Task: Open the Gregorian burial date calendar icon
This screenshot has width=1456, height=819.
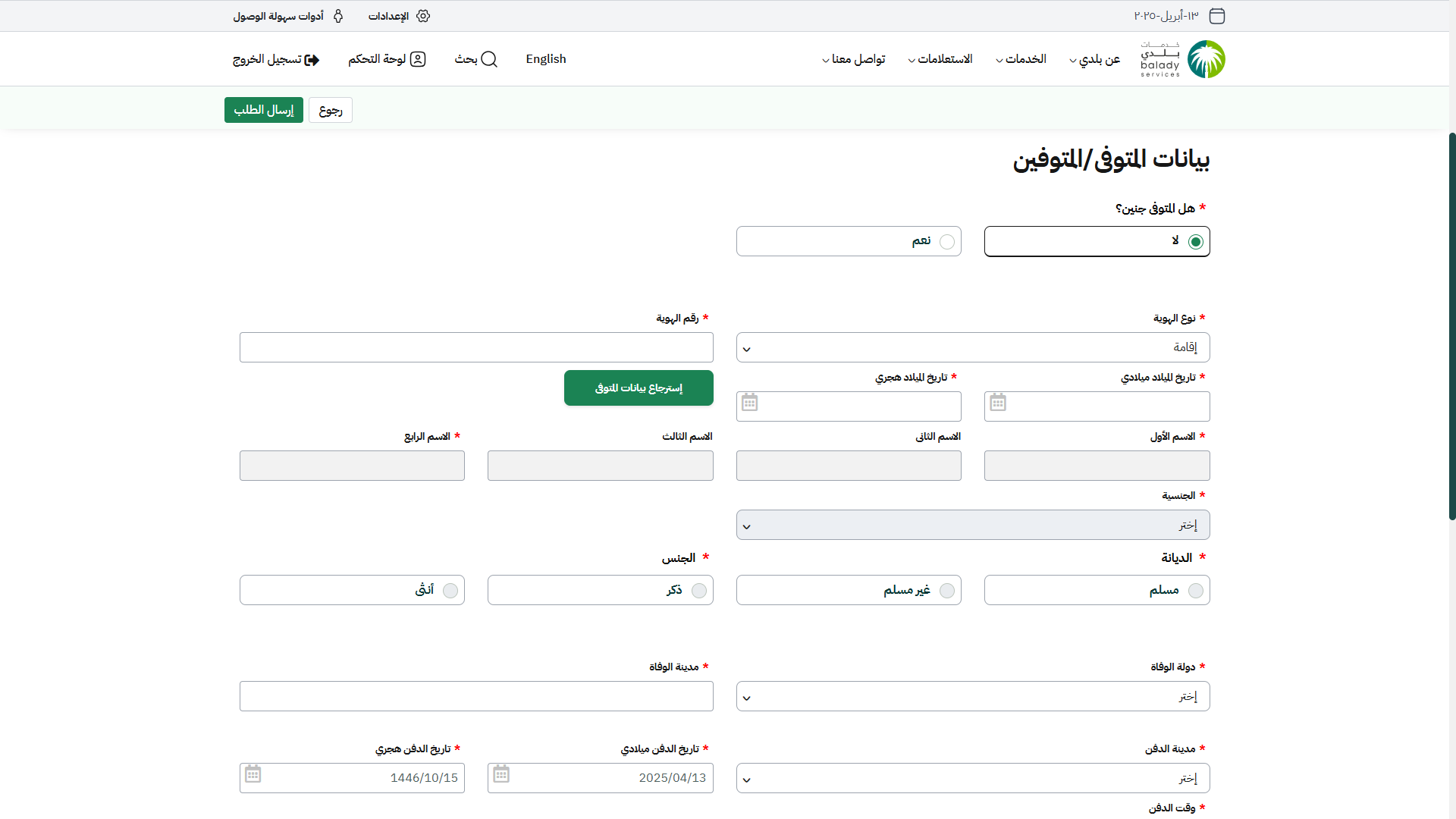Action: click(x=501, y=774)
